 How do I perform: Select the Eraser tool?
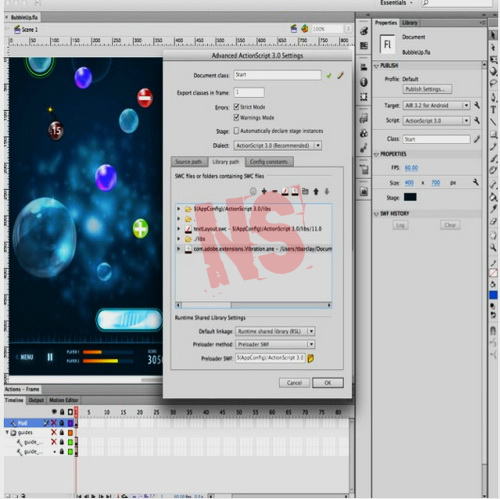click(493, 221)
